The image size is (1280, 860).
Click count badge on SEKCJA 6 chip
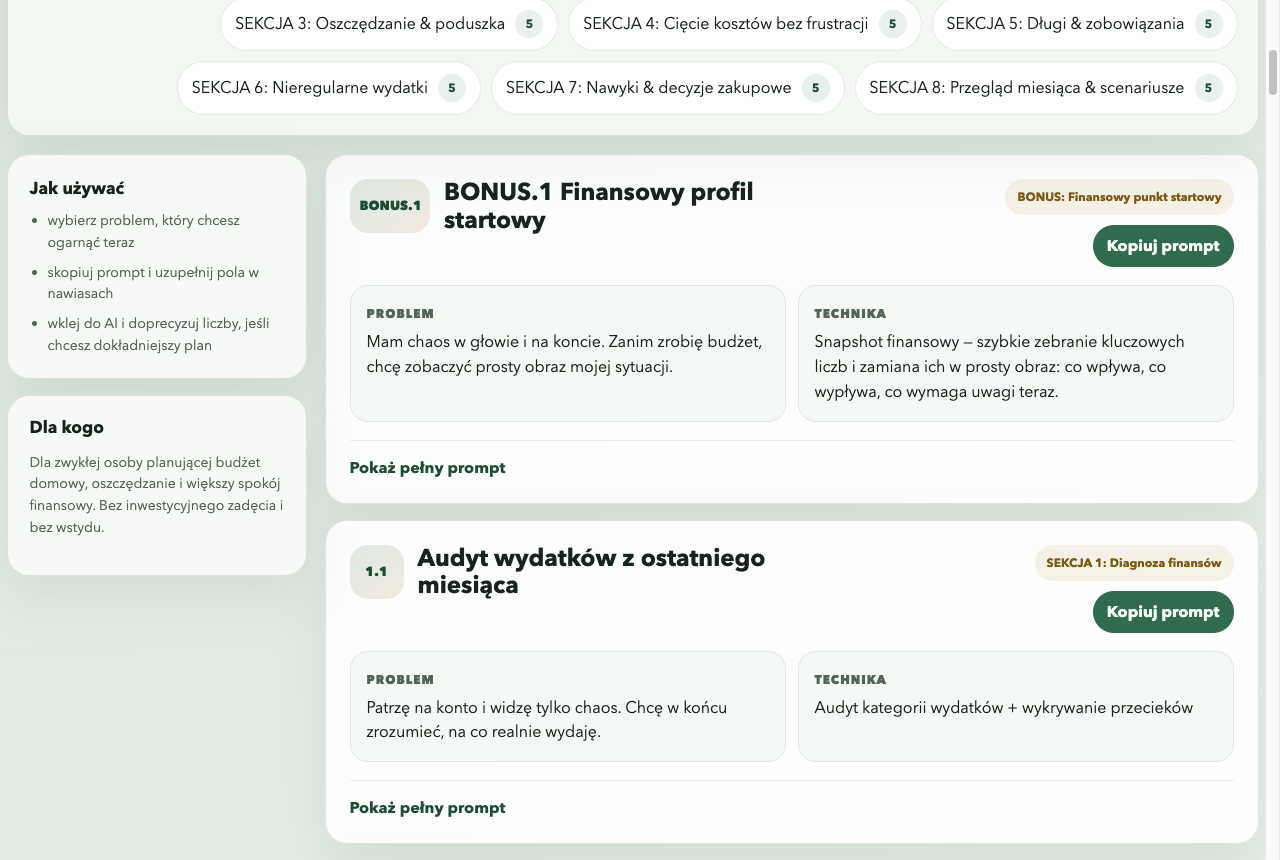[452, 88]
